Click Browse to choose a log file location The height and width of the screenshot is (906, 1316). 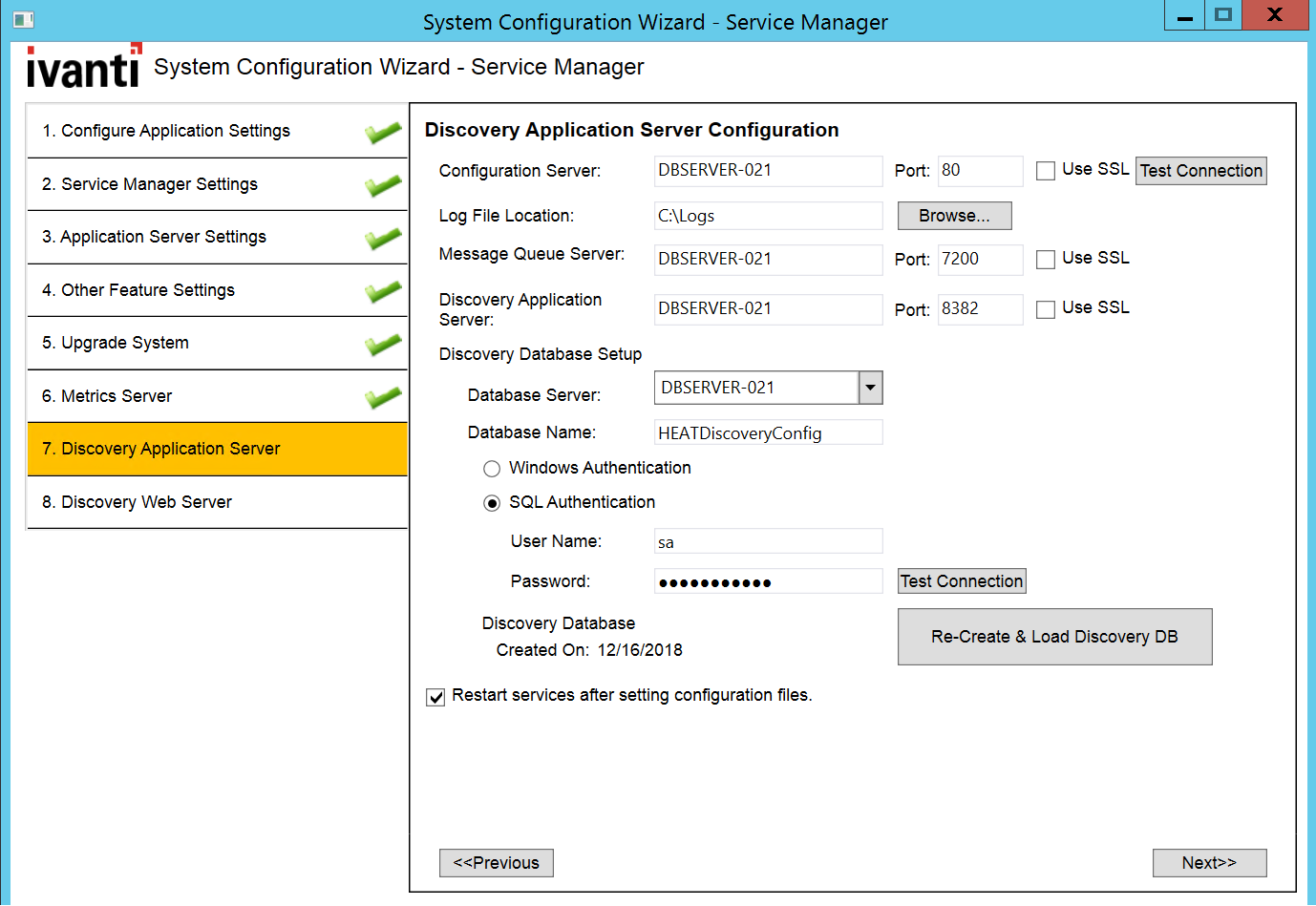(953, 216)
